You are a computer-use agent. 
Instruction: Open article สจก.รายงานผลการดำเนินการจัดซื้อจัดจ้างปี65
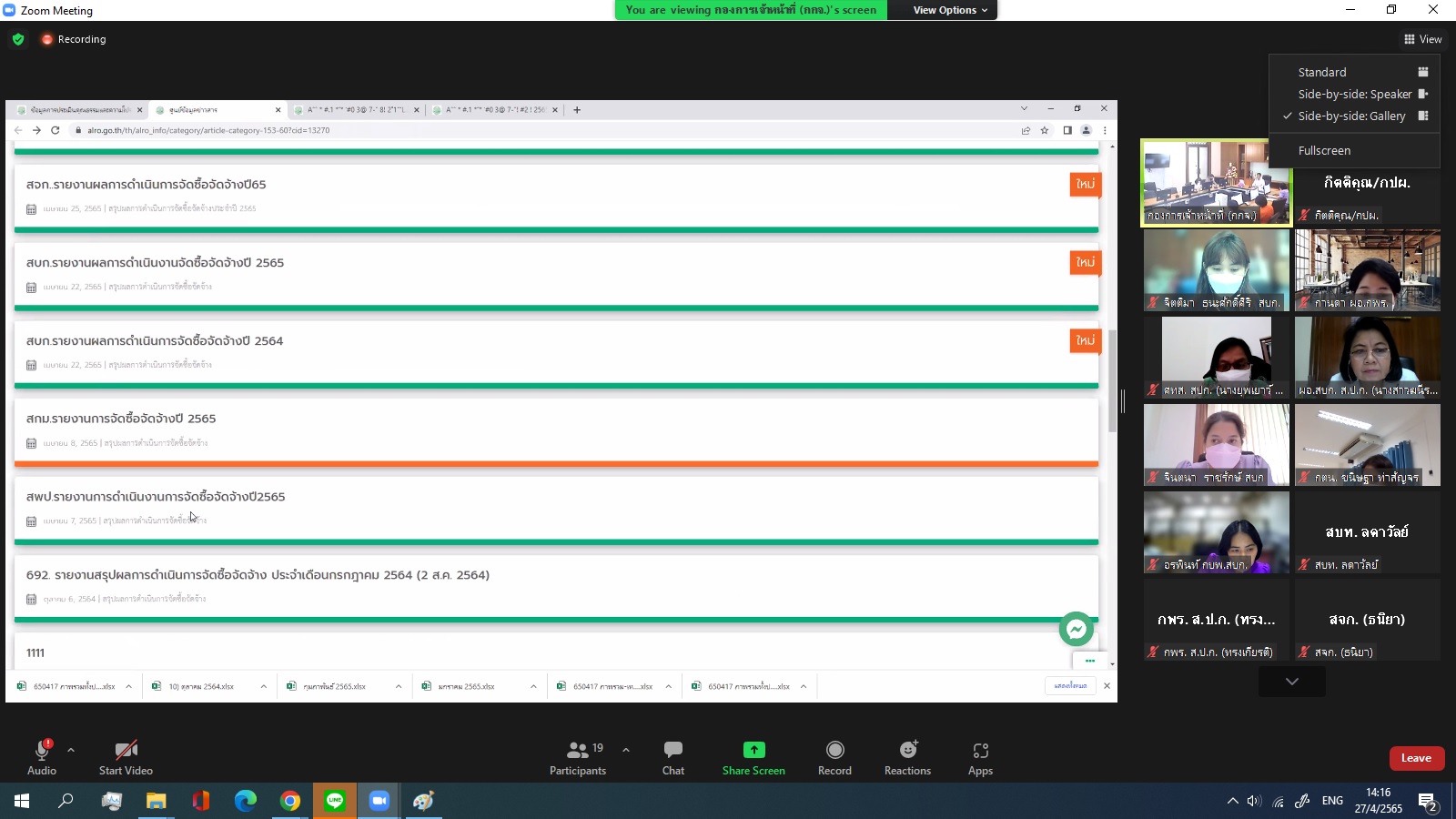coord(146,185)
